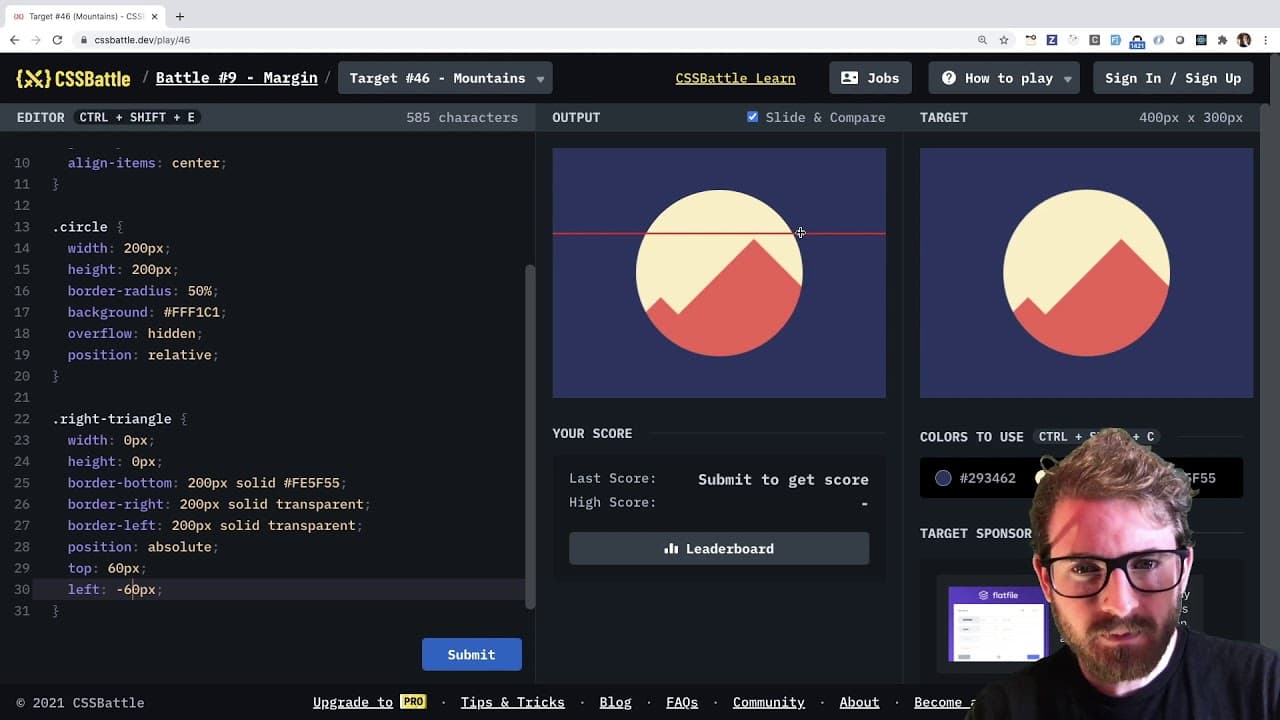Screen dimensions: 1280x720
Task: Go forward in the browser
Action: tap(35, 40)
